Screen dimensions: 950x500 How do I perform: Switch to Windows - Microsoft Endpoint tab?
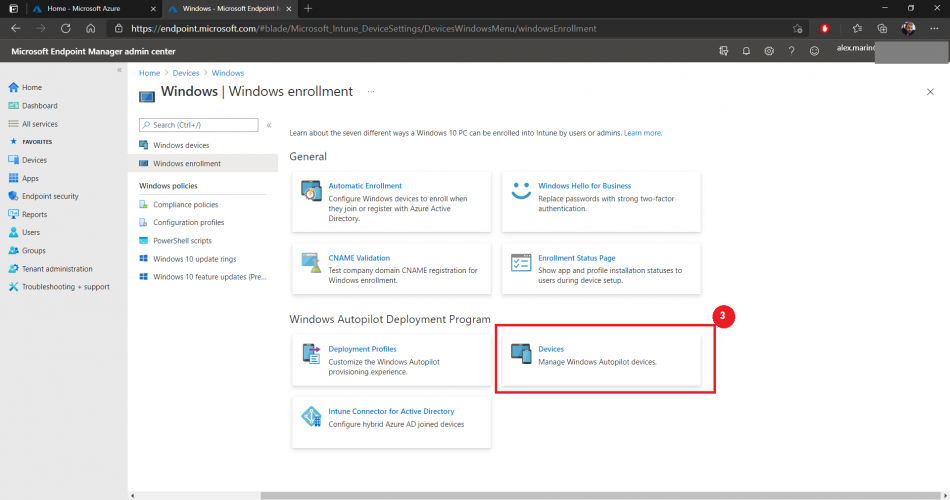coord(229,8)
